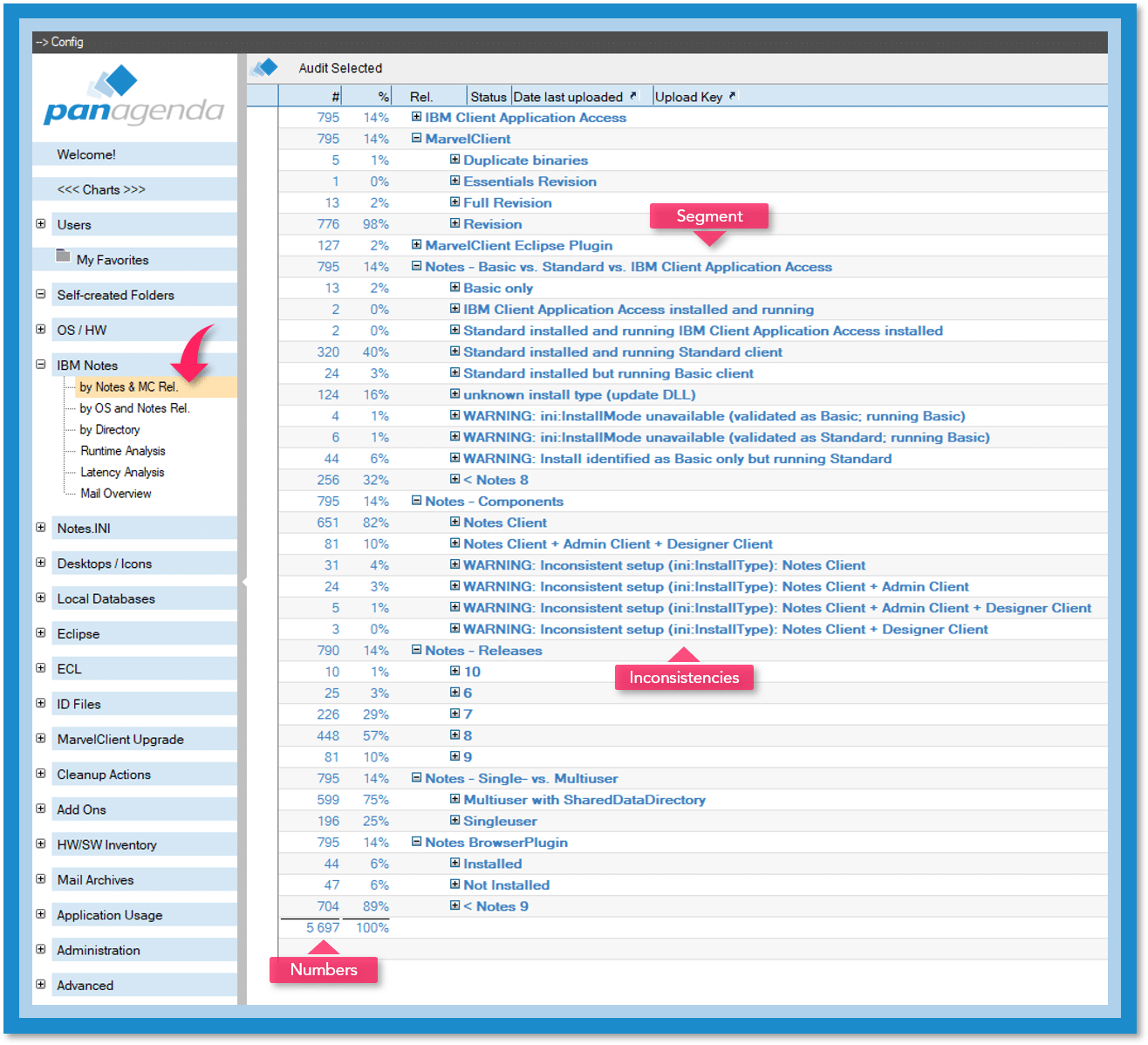Open the <<< Charts >>> sidebar item
Viewport: 1148px width, 1045px height.
click(101, 189)
